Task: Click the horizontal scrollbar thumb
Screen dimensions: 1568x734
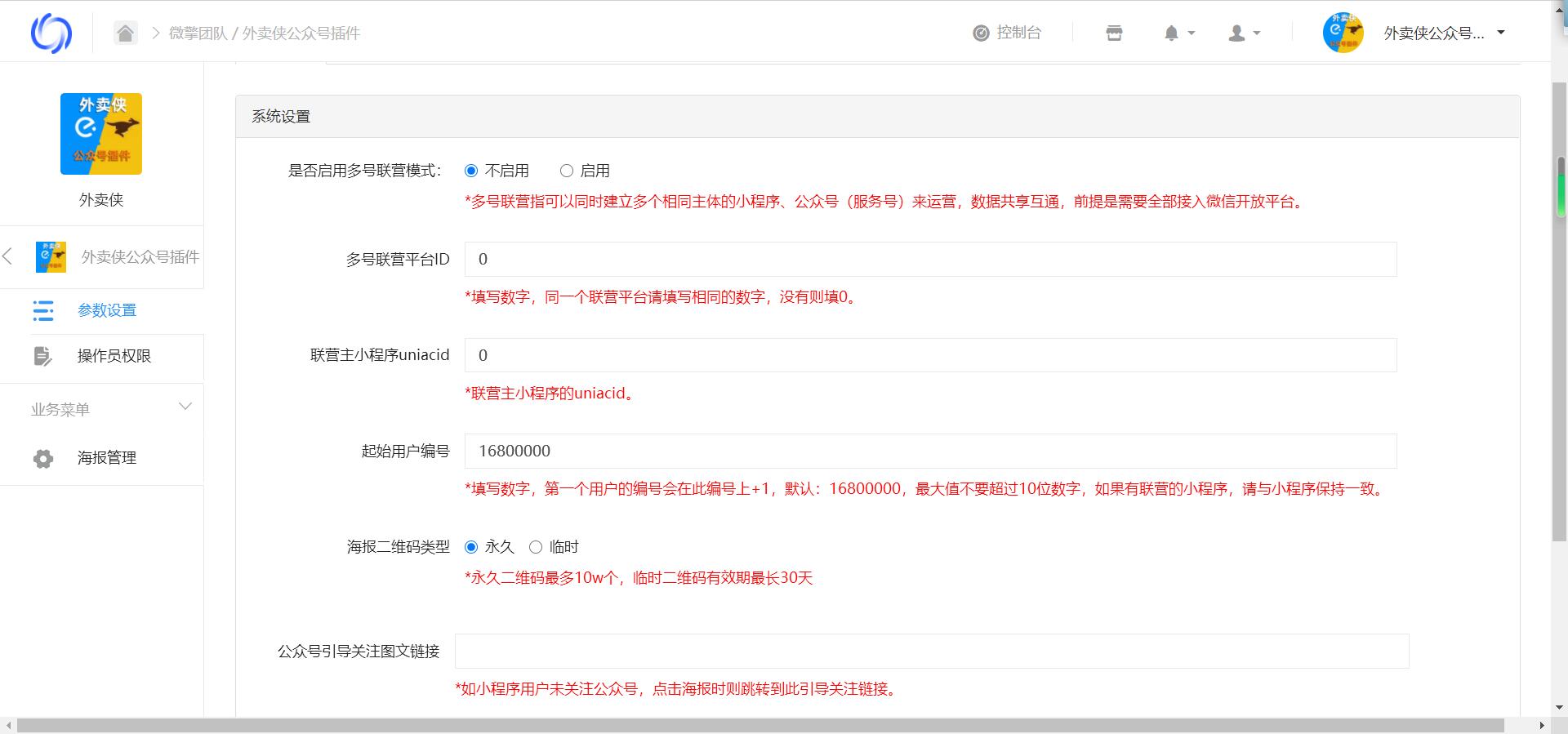Action: click(x=760, y=726)
